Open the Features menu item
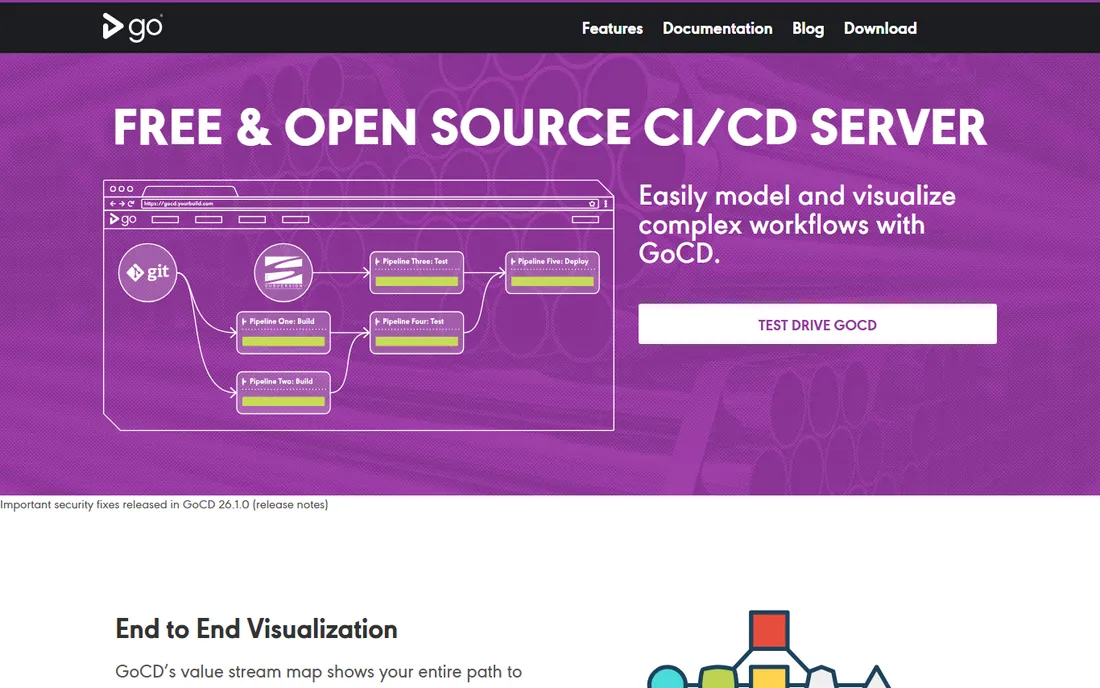Screen dimensions: 1100x688 [x=612, y=29]
